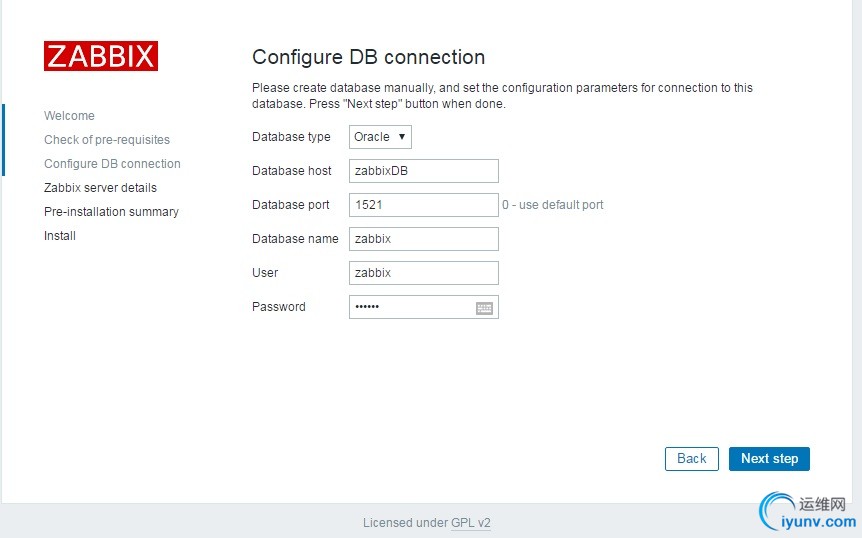Click the Configure DB connection heading
The image size is (862, 538).
[x=368, y=57]
